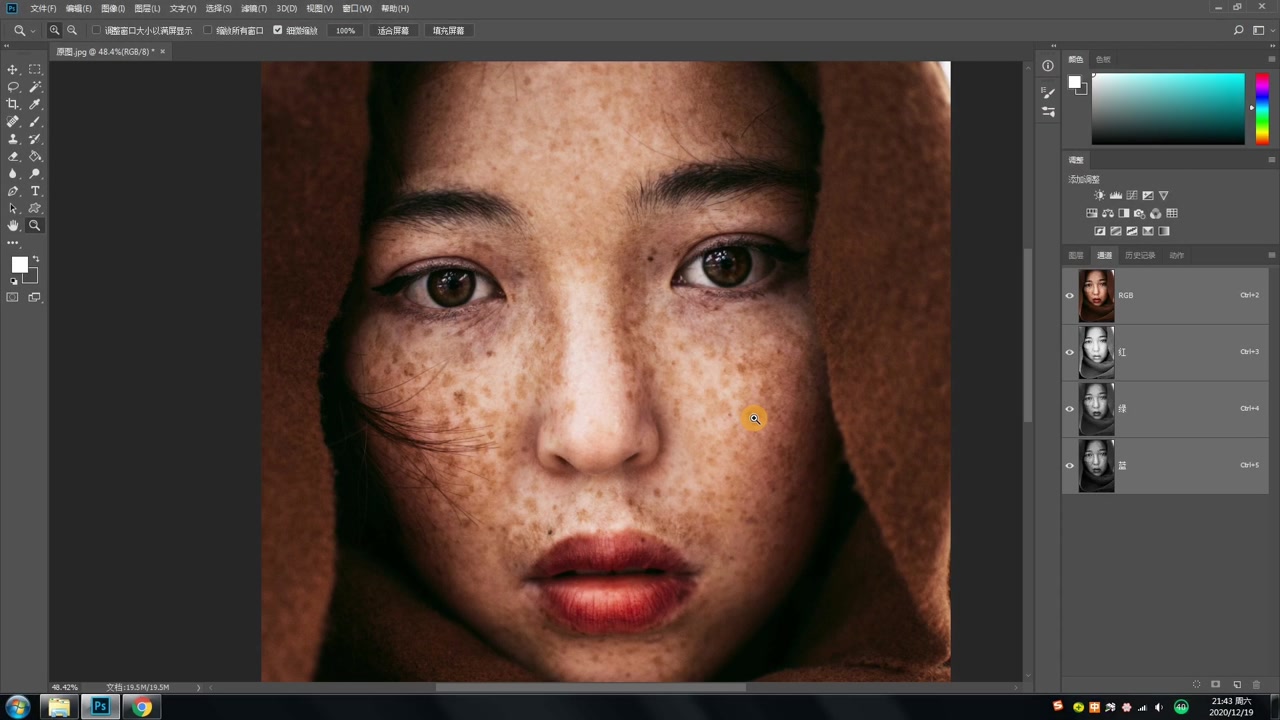Select the Move tool
Viewport: 1280px width, 720px height.
(x=13, y=69)
